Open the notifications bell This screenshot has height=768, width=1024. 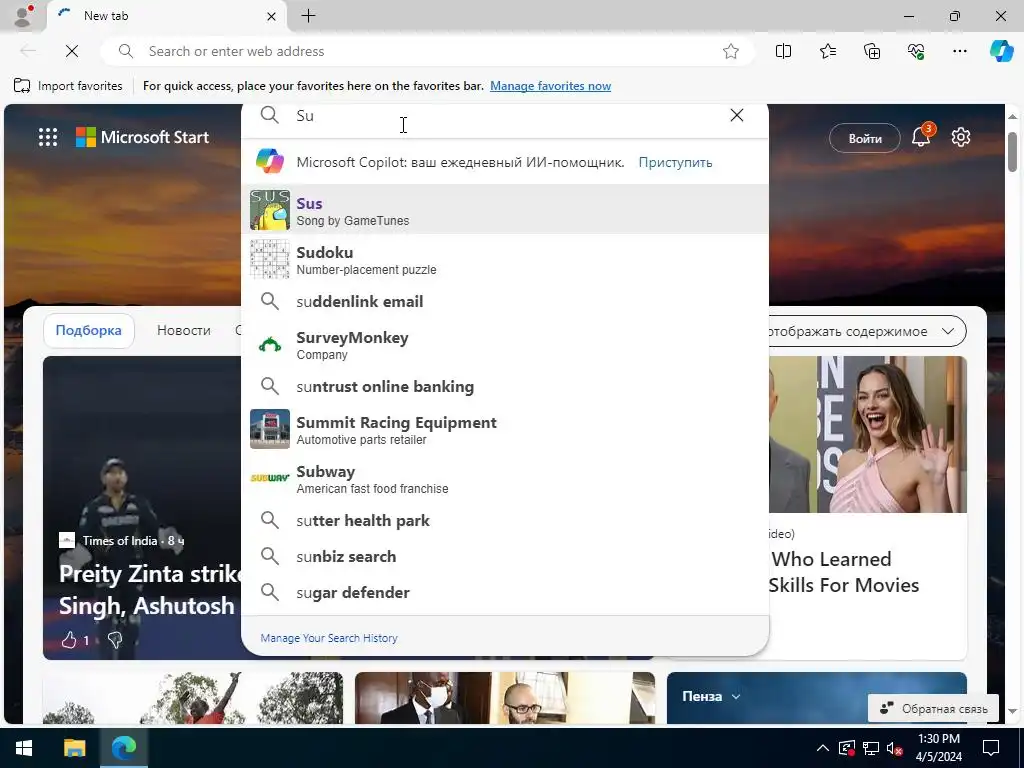coord(921,137)
